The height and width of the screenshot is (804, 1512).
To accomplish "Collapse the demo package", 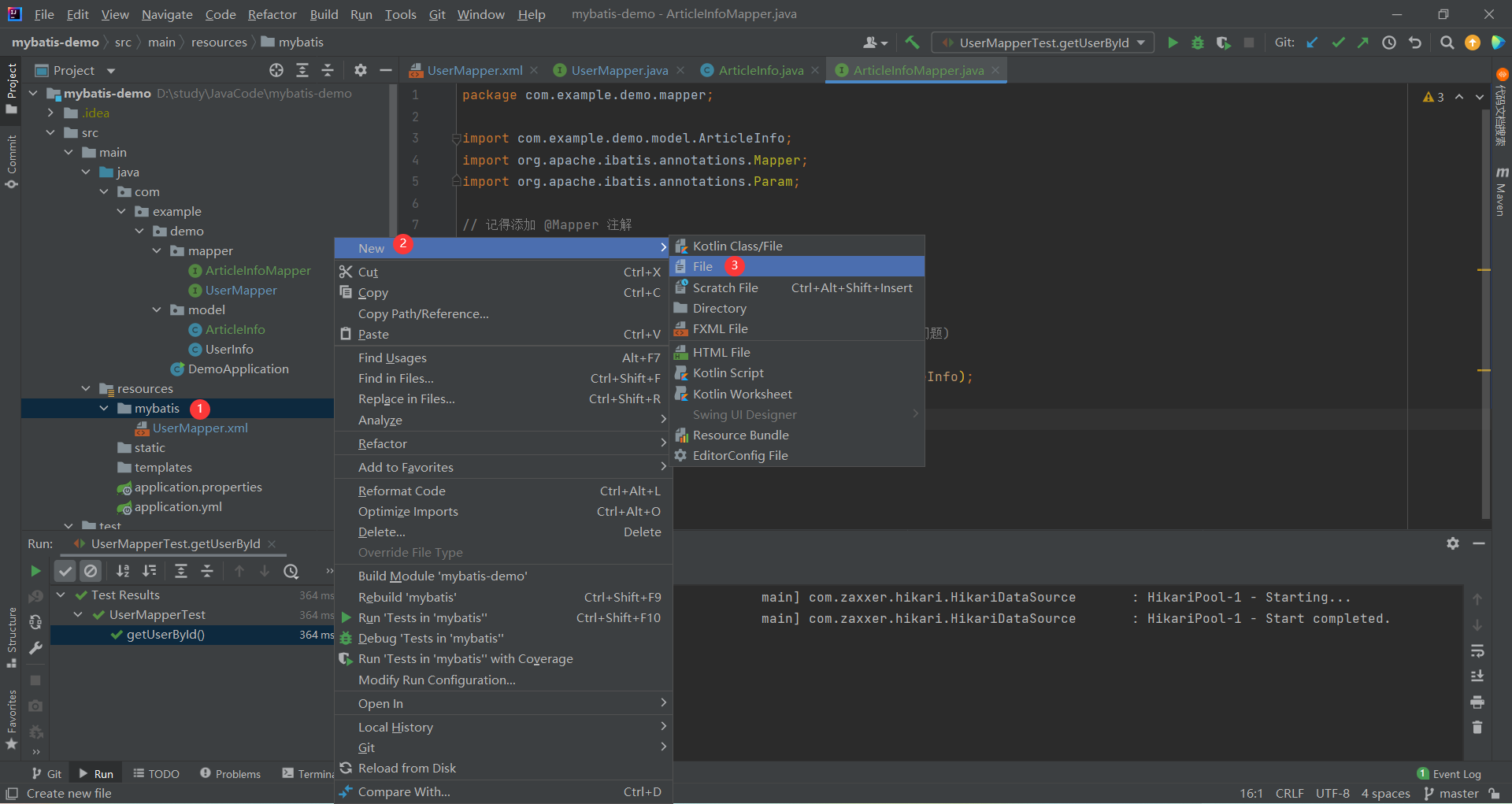I will click(139, 231).
